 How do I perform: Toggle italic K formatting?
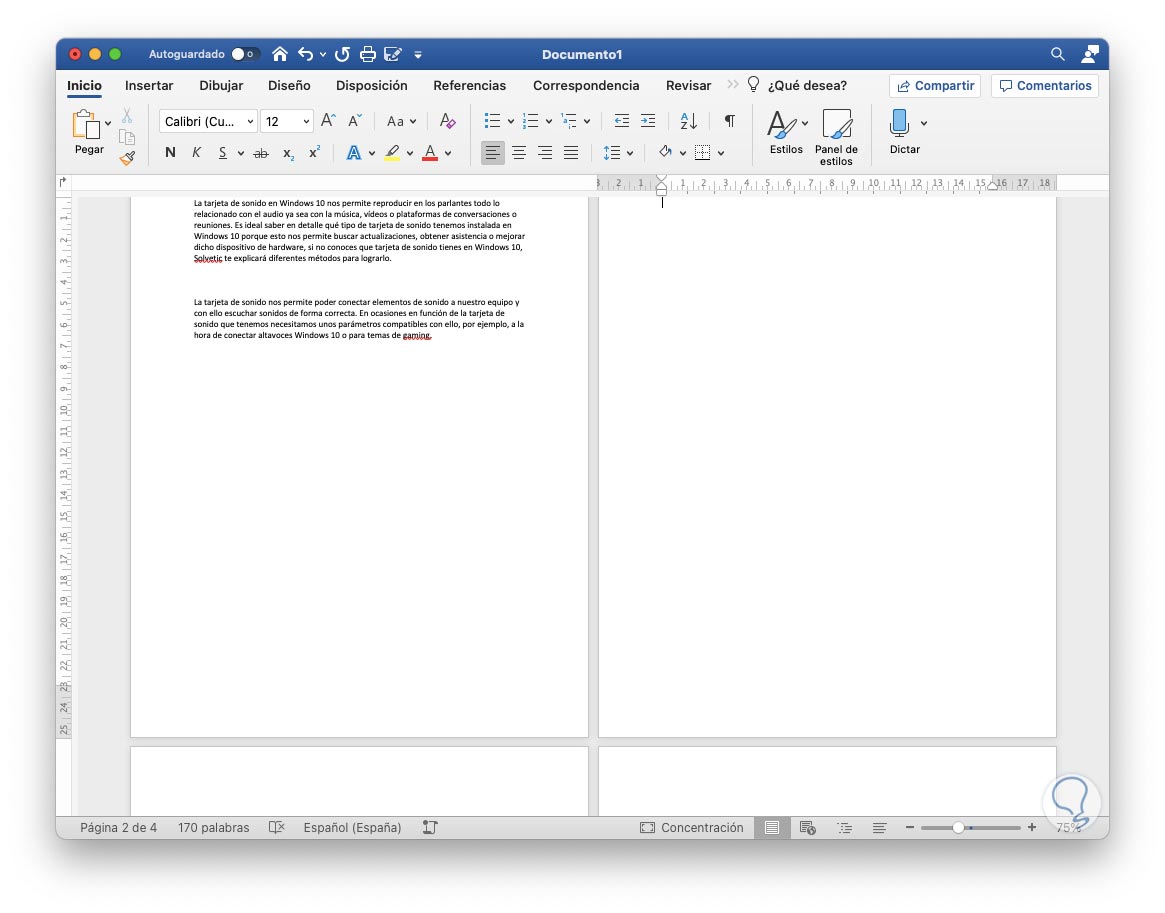196,152
